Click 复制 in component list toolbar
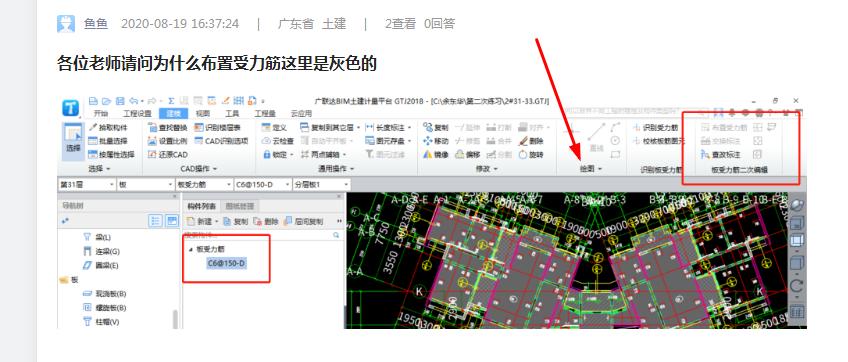This screenshot has height=362, width=848. click(x=236, y=221)
